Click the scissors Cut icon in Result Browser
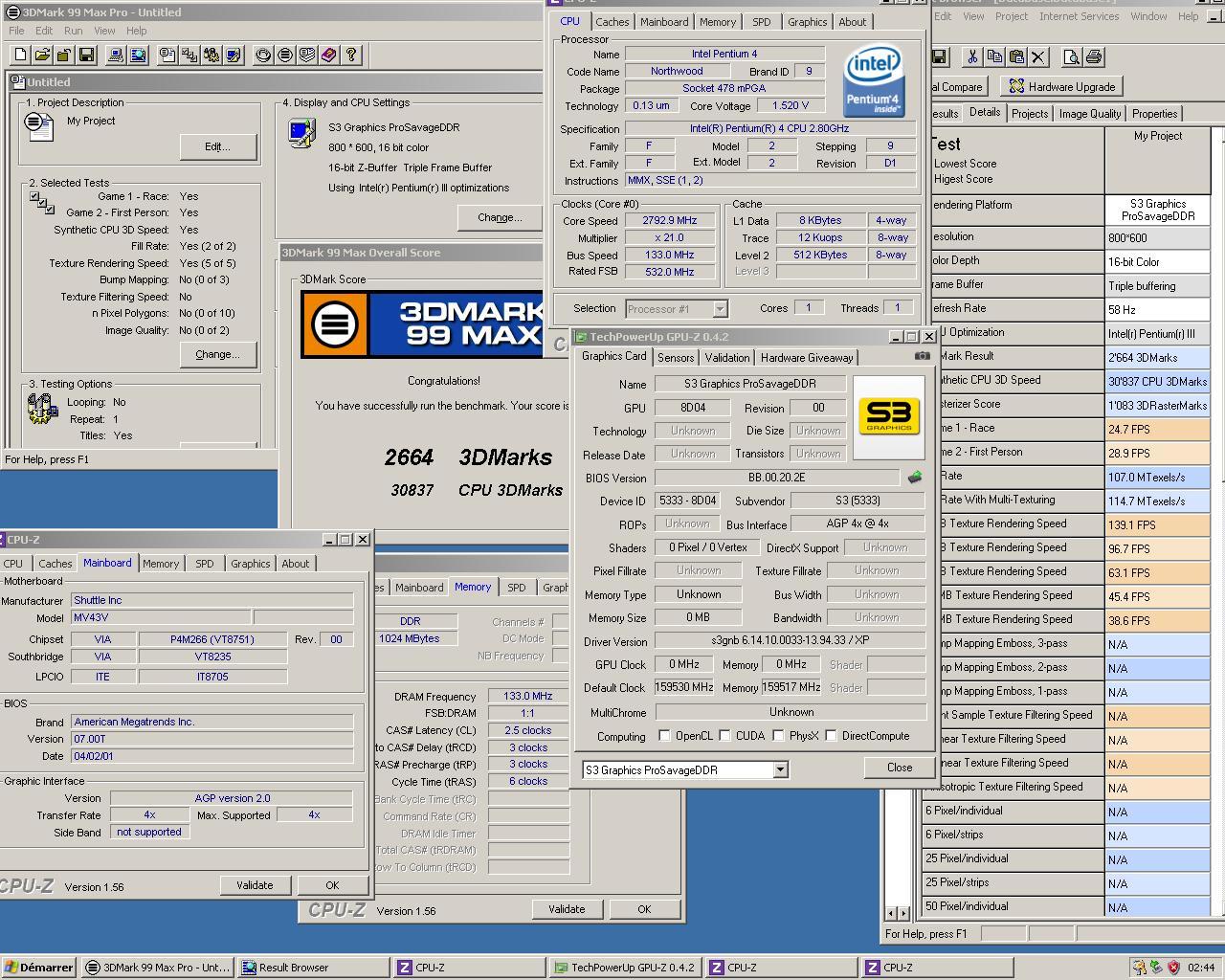This screenshot has height=980, width=1225. click(972, 57)
